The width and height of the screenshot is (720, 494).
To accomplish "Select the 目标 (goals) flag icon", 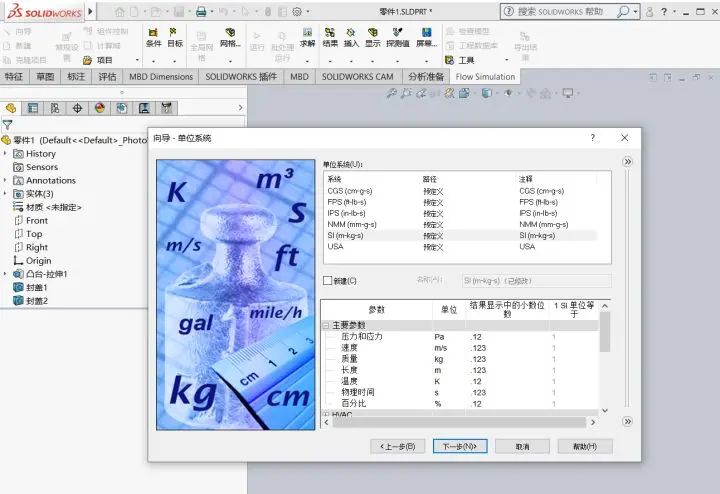I will pos(174,37).
